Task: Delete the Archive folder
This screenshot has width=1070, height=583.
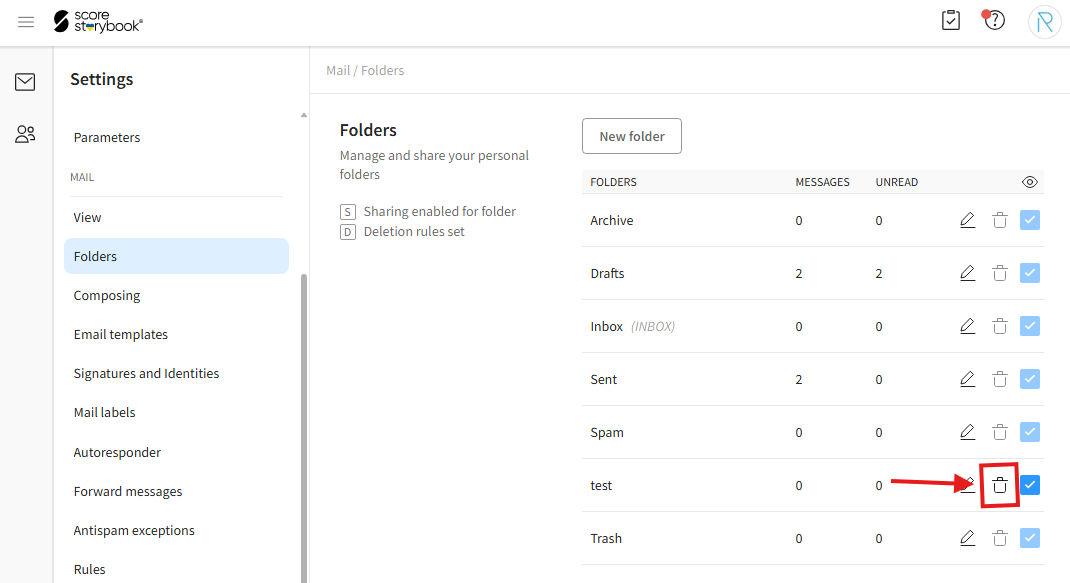Action: pyautogui.click(x=1000, y=220)
